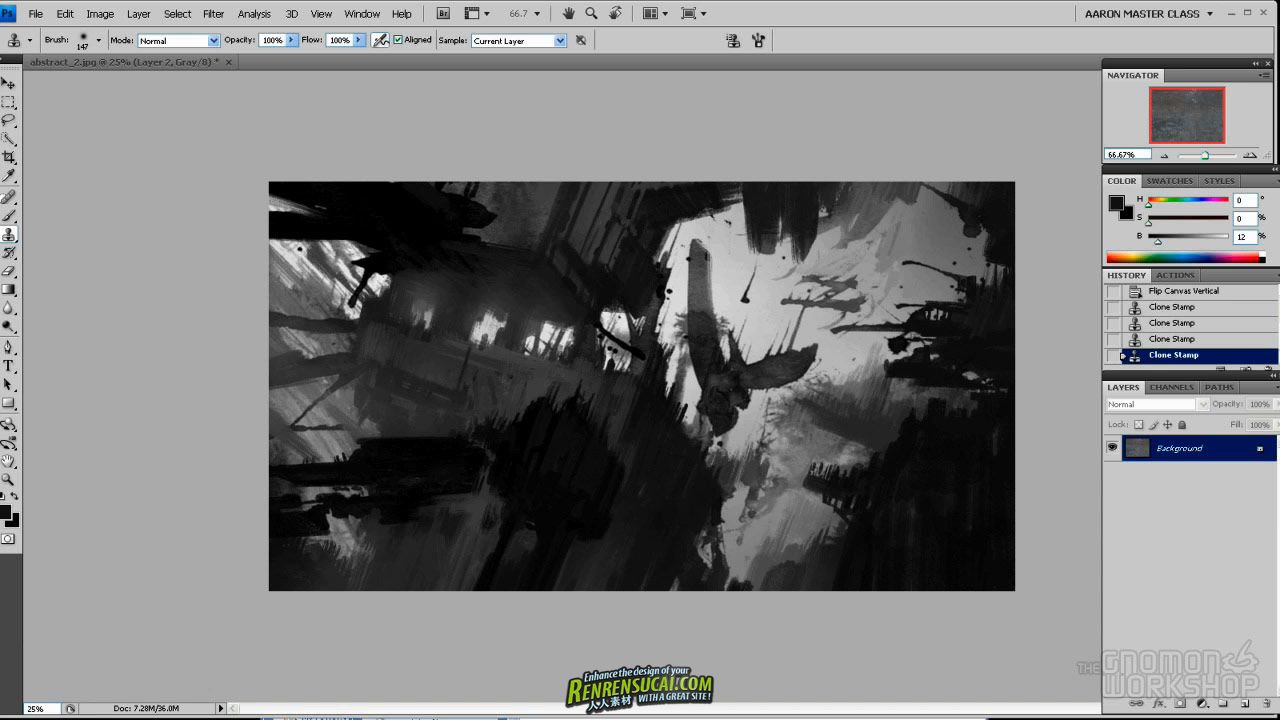This screenshot has height=720, width=1280.
Task: Switch to the Actions tab
Action: [x=1175, y=275]
